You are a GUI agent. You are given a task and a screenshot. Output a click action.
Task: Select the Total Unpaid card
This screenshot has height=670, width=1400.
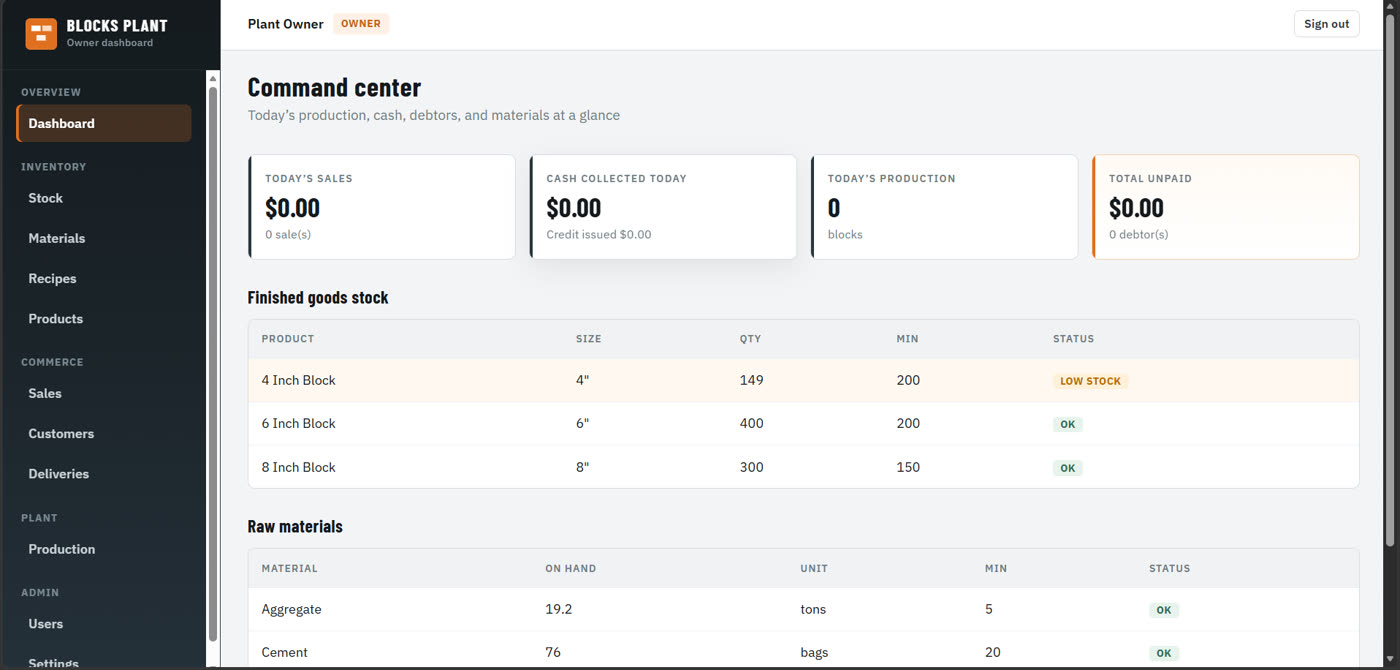click(x=1226, y=207)
